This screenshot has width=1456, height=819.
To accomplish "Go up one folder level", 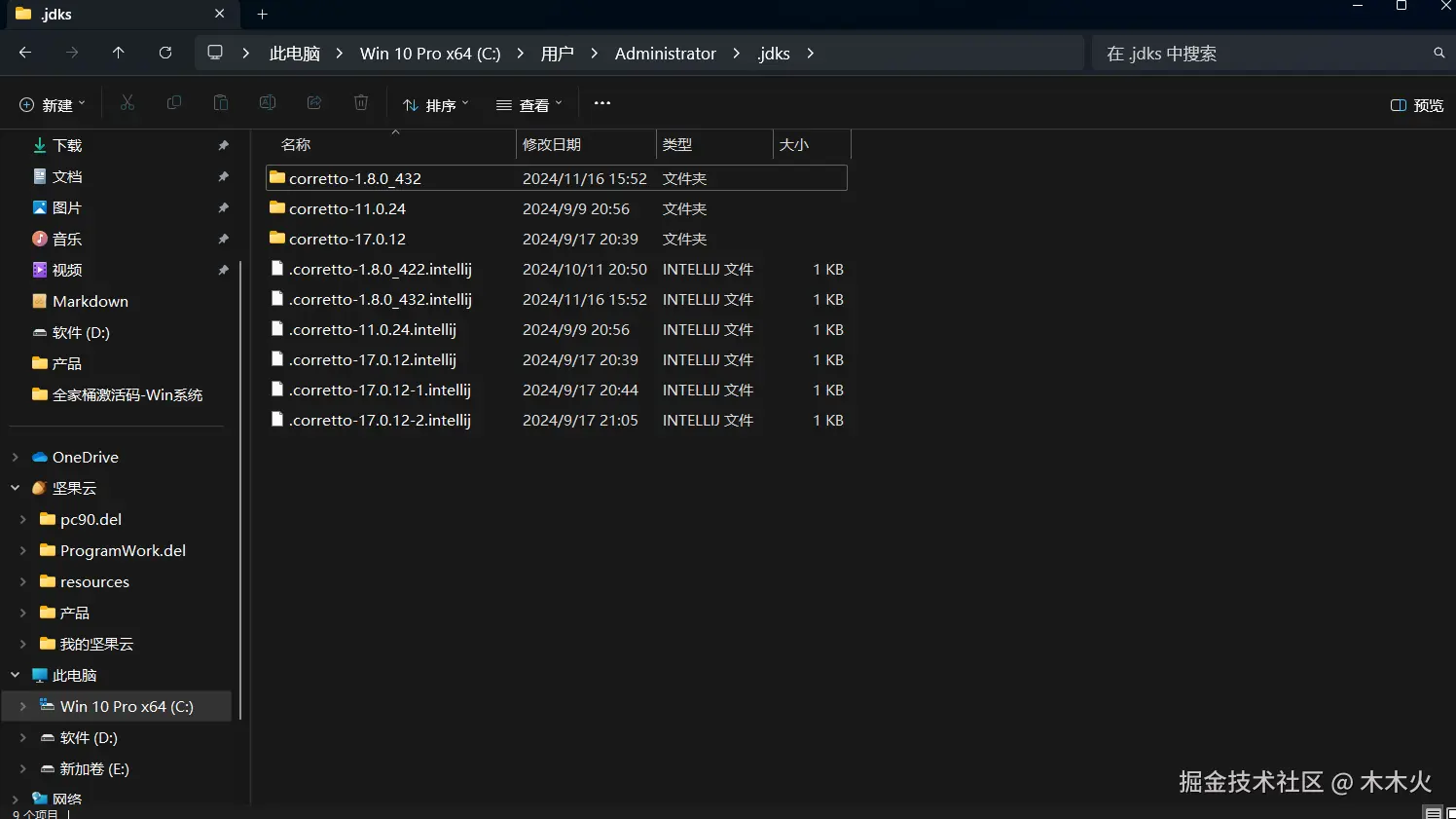I will 119,53.
